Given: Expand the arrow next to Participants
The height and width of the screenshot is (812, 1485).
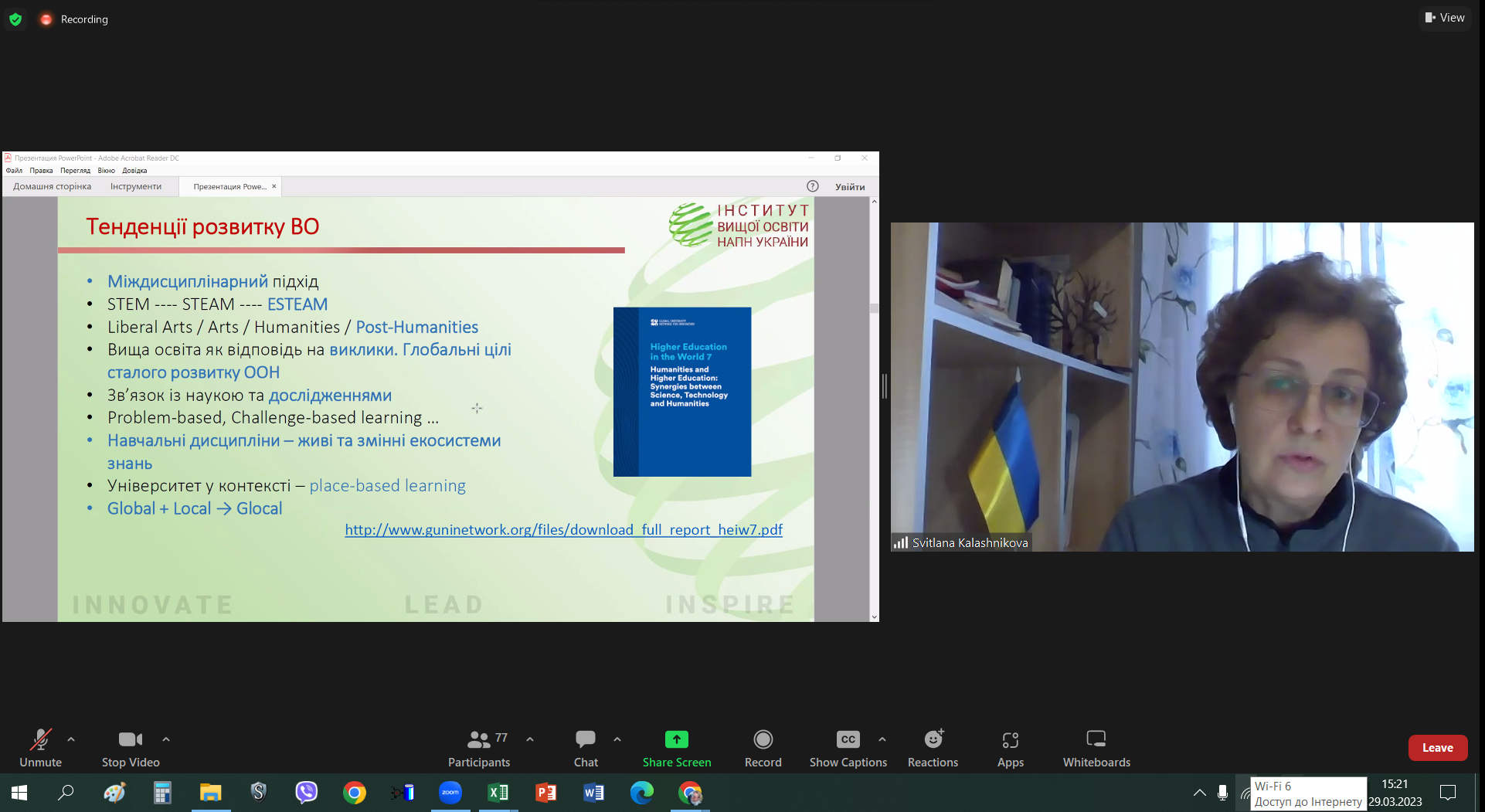Looking at the screenshot, I should (x=530, y=739).
